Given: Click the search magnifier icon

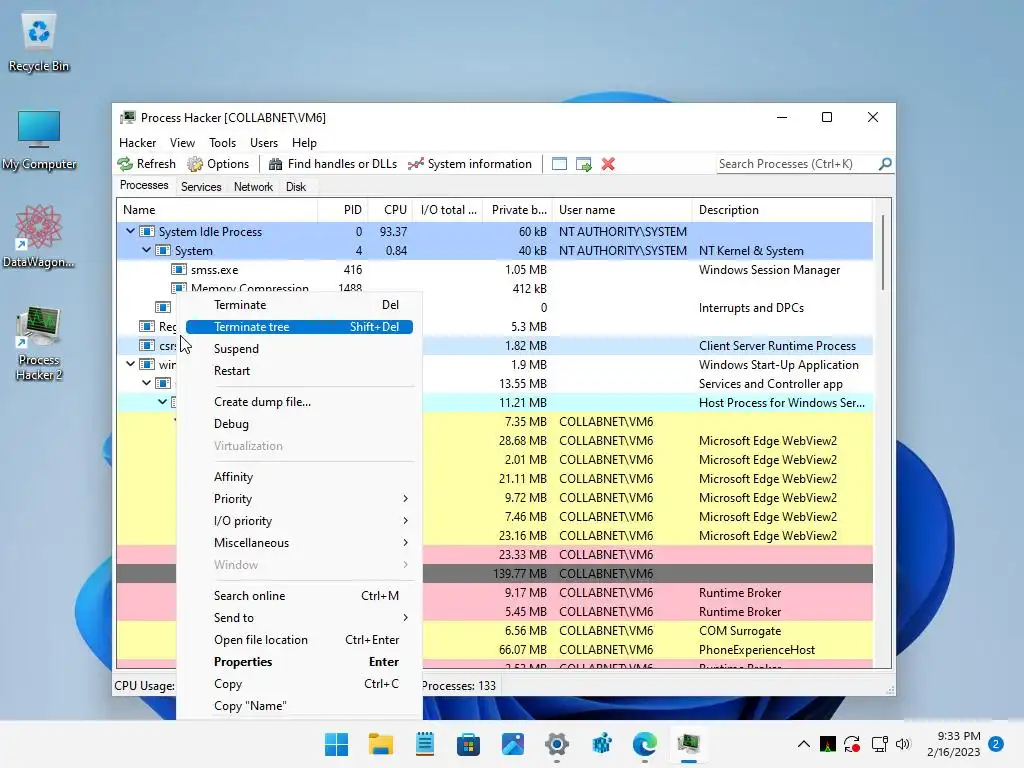Looking at the screenshot, I should 885,164.
